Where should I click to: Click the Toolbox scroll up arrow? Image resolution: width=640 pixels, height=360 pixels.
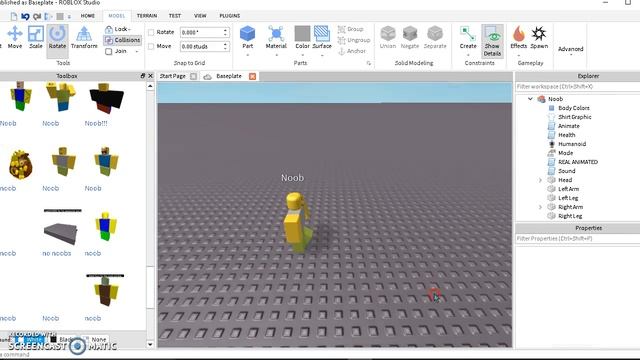(150, 86)
